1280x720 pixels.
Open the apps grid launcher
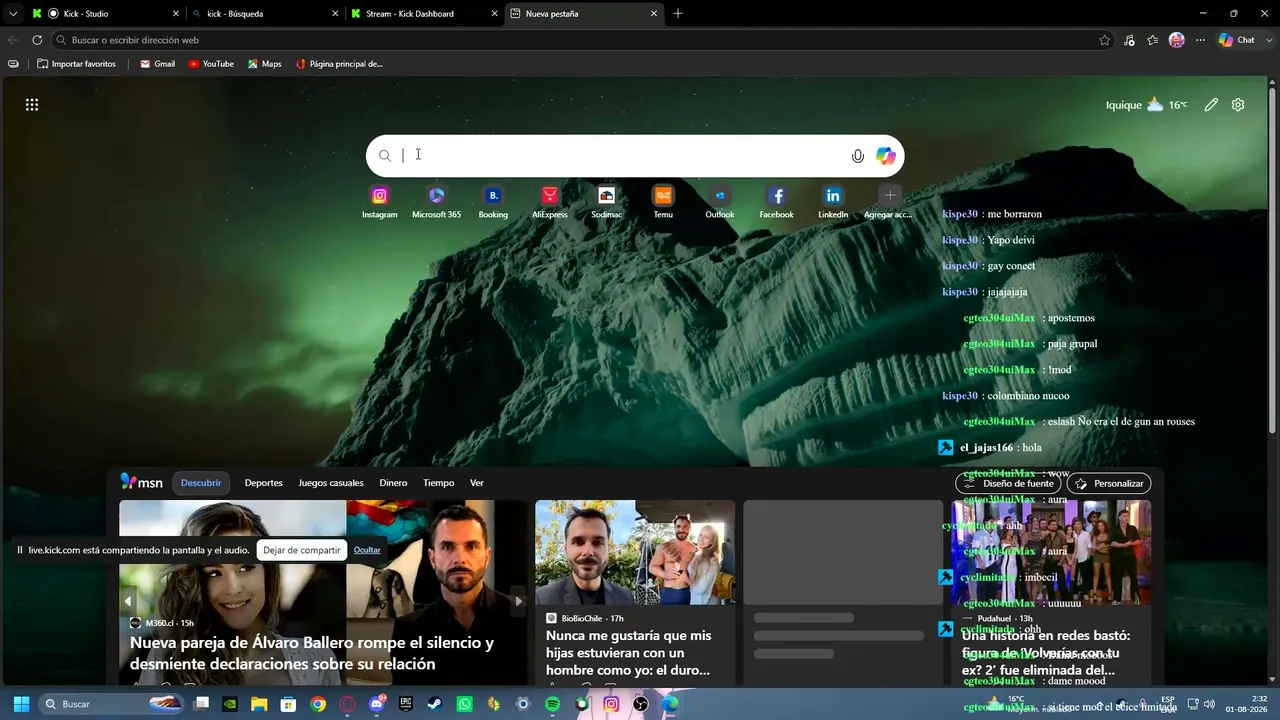click(x=32, y=105)
